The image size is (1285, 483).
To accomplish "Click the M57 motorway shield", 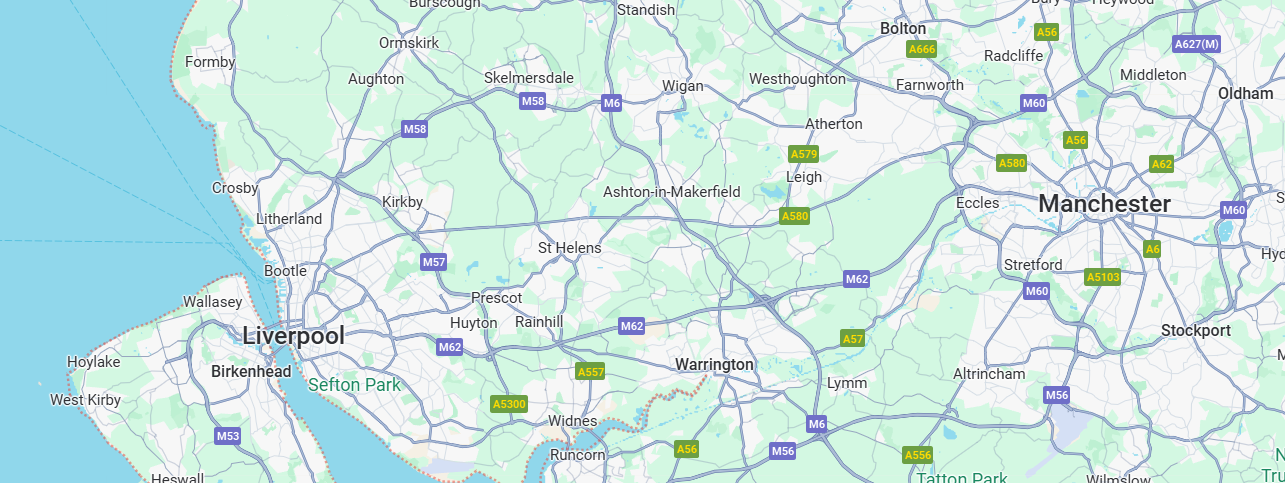I will [x=434, y=262].
